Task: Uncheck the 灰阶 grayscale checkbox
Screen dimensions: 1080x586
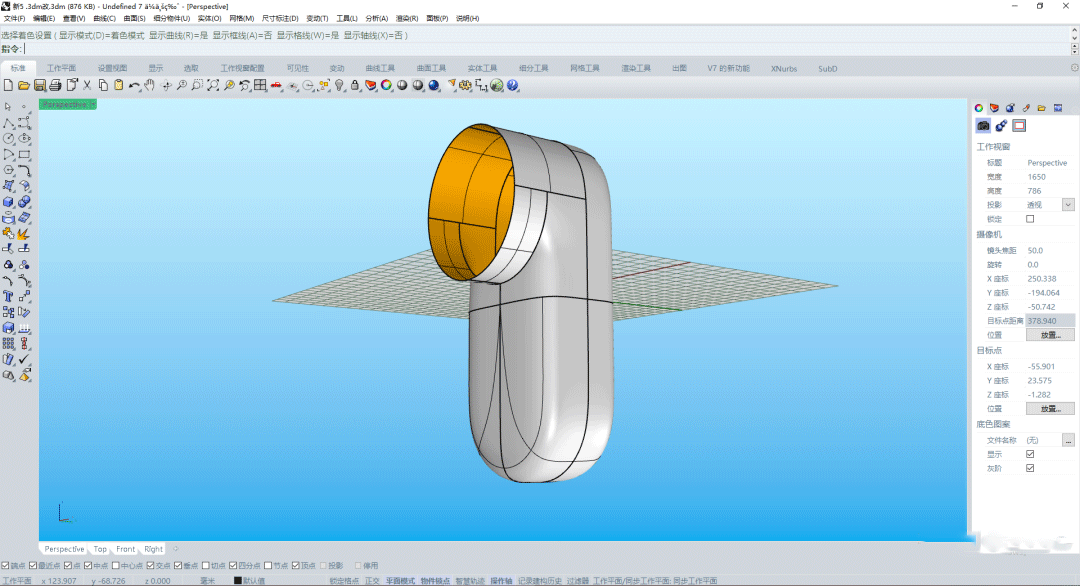Action: 1030,468
